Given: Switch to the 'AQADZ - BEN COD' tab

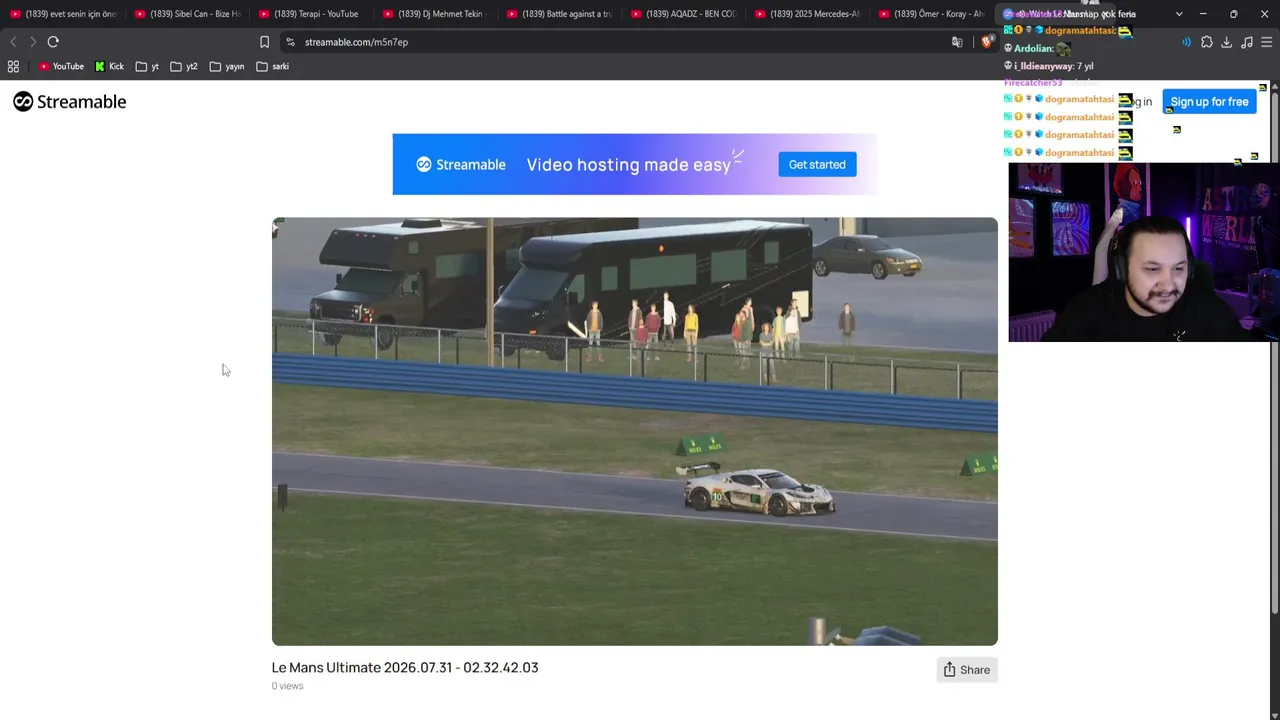Looking at the screenshot, I should [683, 14].
